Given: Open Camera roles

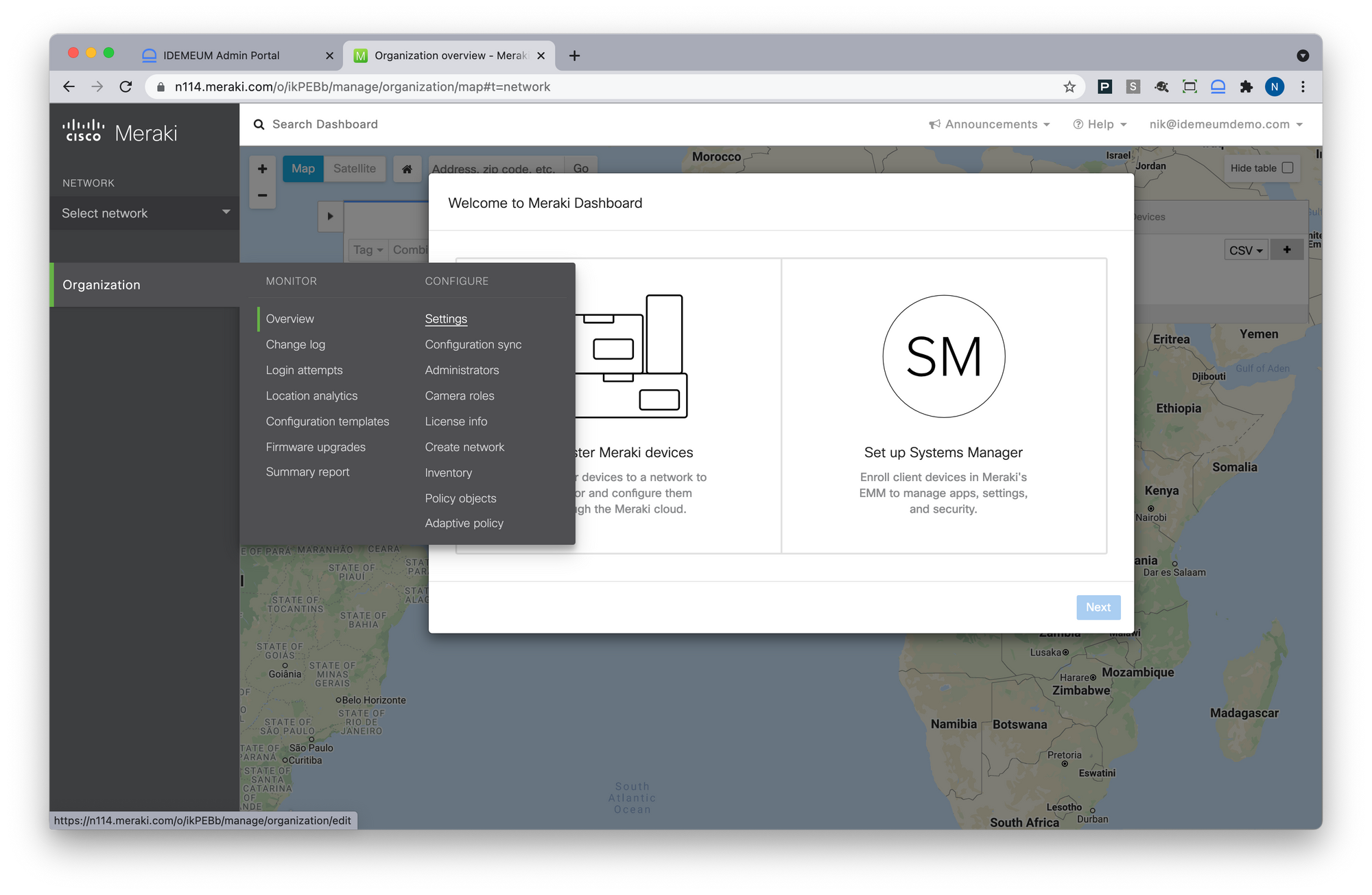Looking at the screenshot, I should (x=460, y=395).
